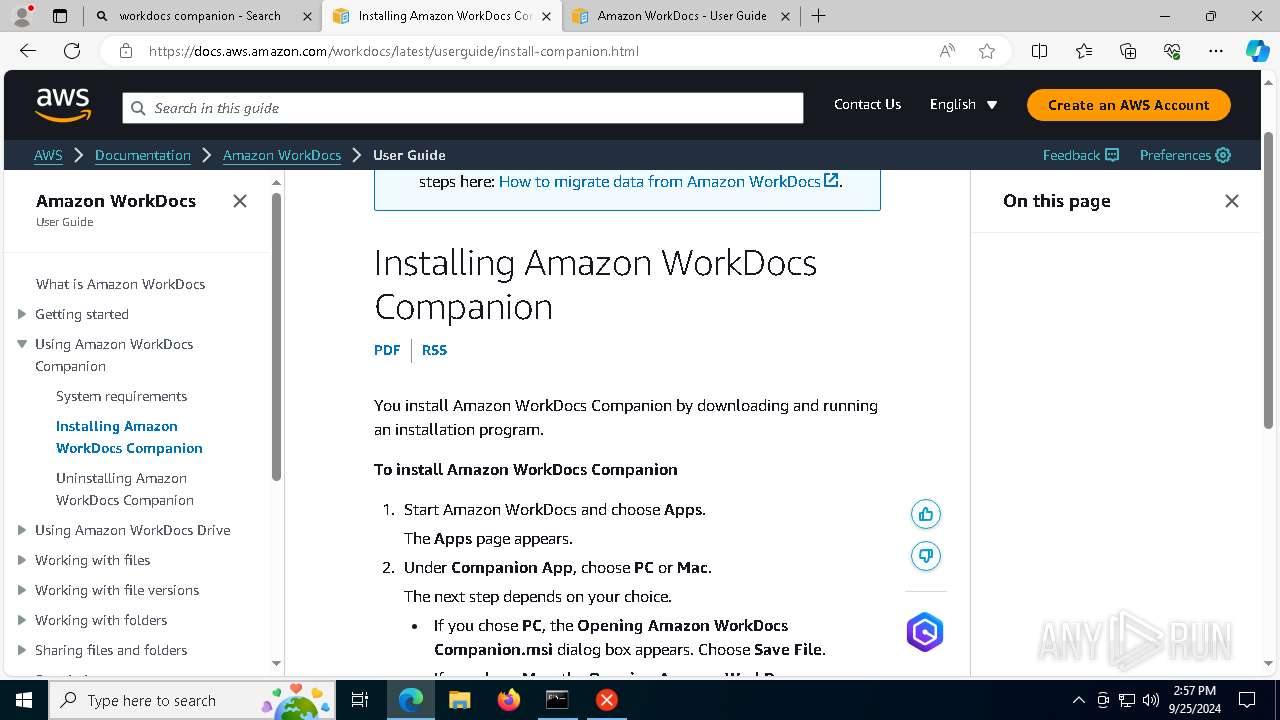This screenshot has width=1280, height=720.
Task: Go to Documentation breadcrumb link
Action: coord(143,155)
